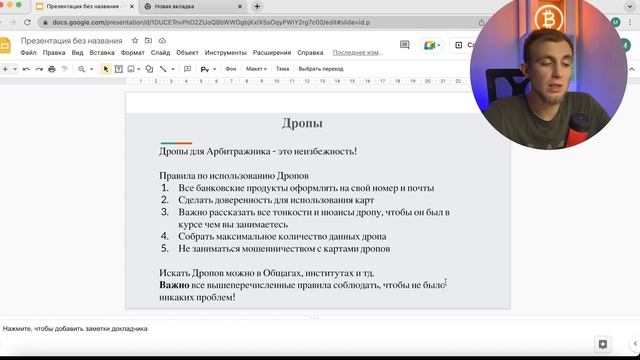
Task: Open the Последнее изм... edit history link
Action: pyautogui.click(x=358, y=53)
